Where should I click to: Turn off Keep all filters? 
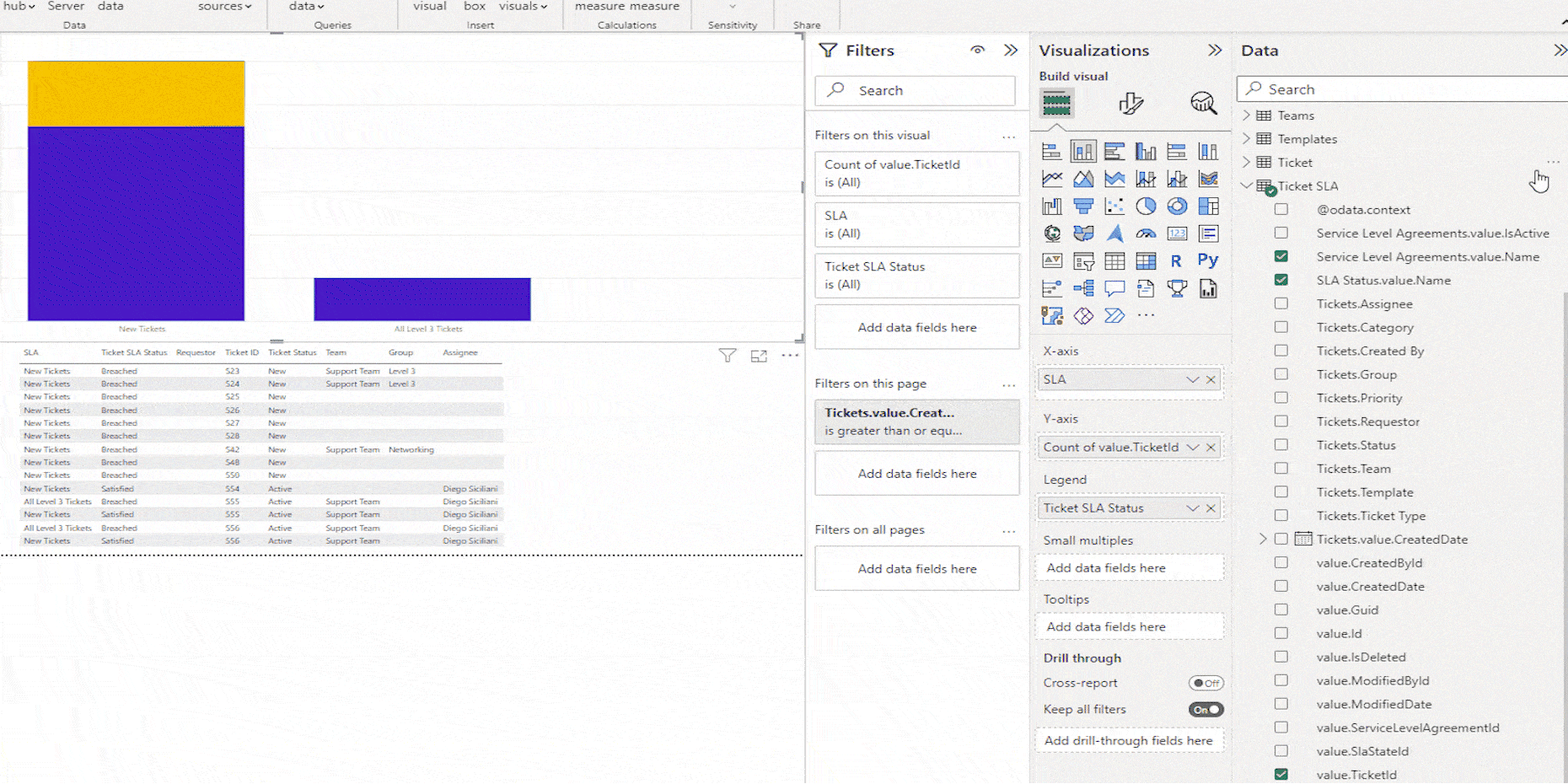(1206, 710)
